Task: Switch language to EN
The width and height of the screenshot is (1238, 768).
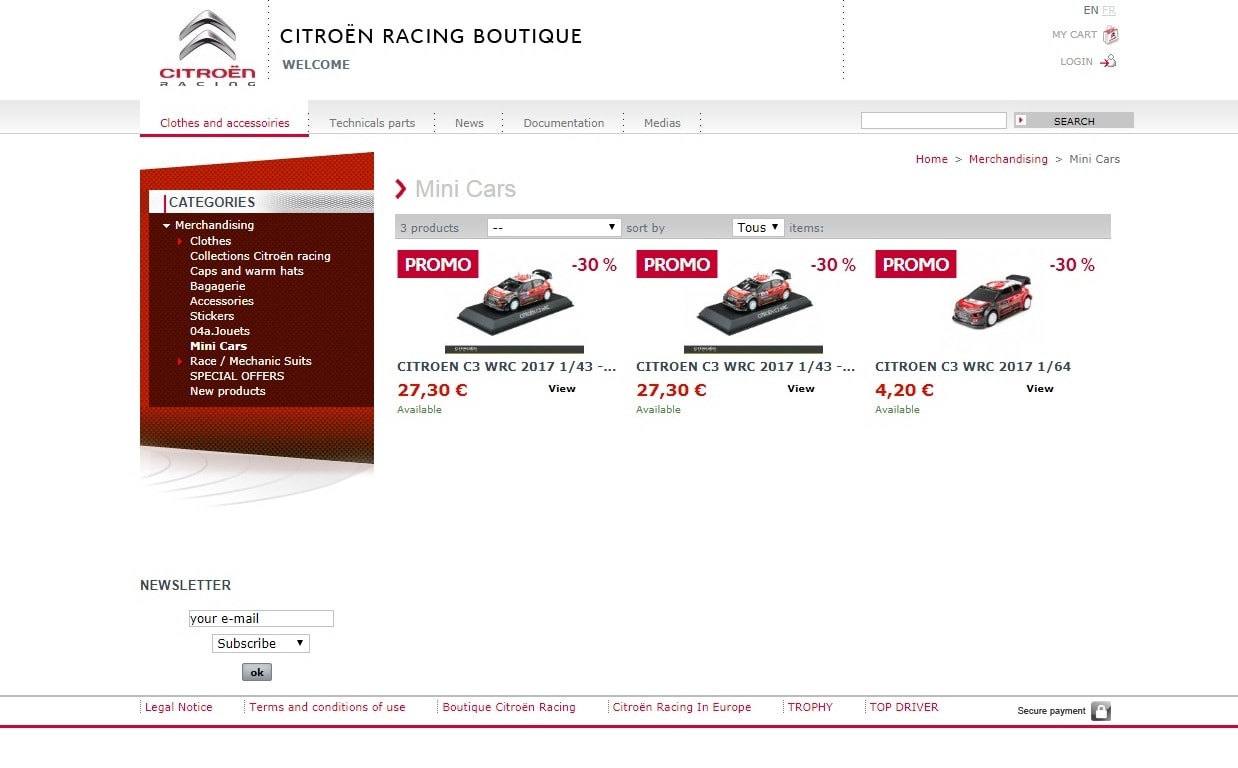Action: 1090,10
